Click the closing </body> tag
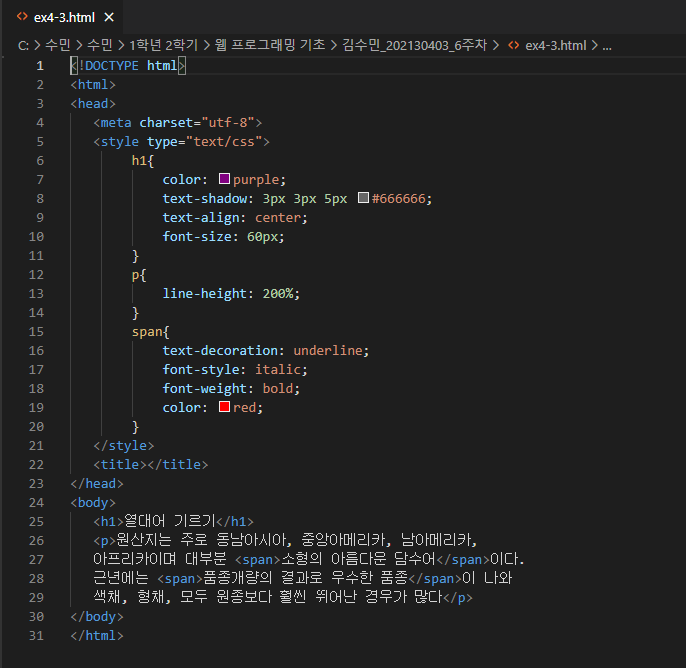Screen dimensions: 686x668 [x=97, y=617]
